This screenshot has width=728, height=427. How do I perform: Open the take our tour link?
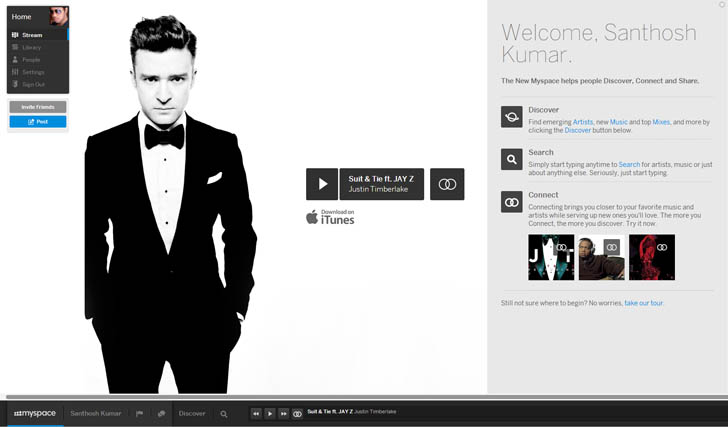[644, 303]
